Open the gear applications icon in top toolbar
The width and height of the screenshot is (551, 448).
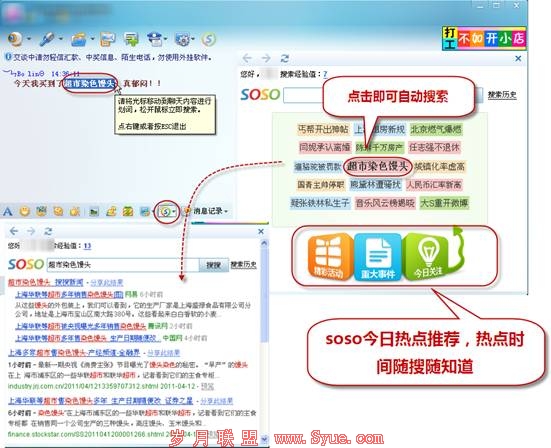click(x=182, y=39)
